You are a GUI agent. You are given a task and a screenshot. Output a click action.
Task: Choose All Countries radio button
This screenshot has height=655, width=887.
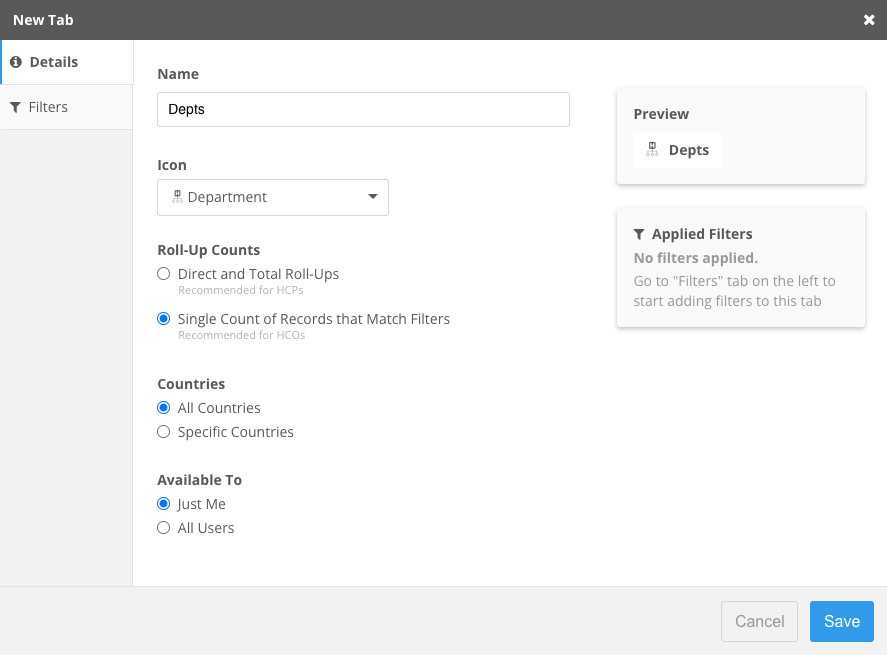tap(164, 408)
